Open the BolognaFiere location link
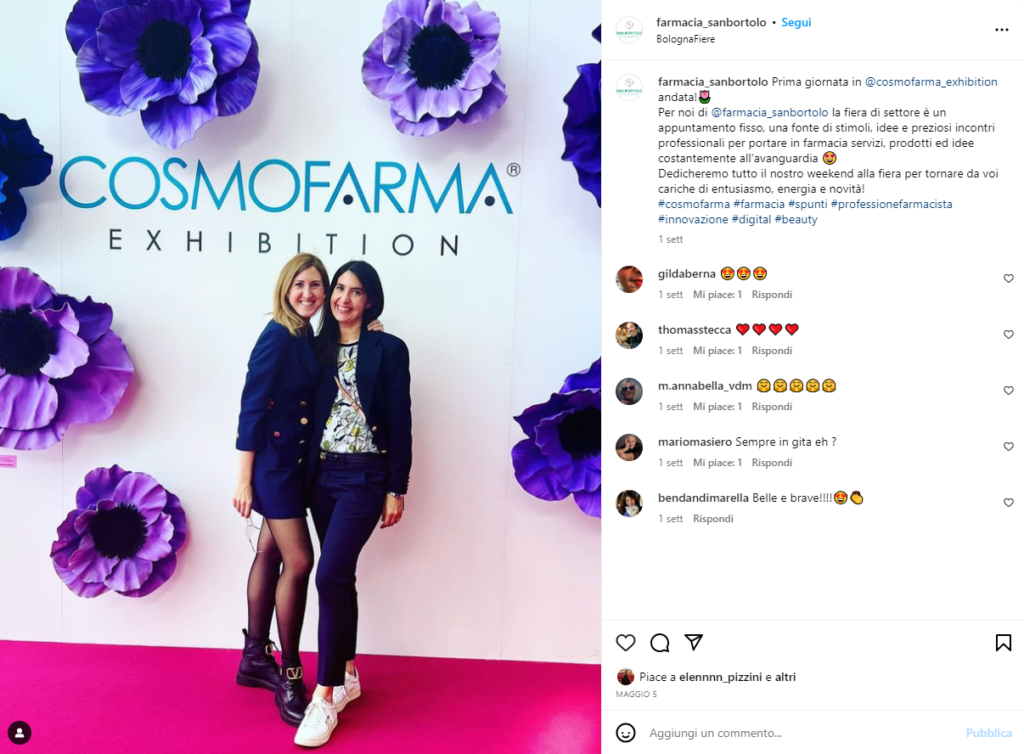Viewport: 1024px width, 754px height. coord(685,39)
